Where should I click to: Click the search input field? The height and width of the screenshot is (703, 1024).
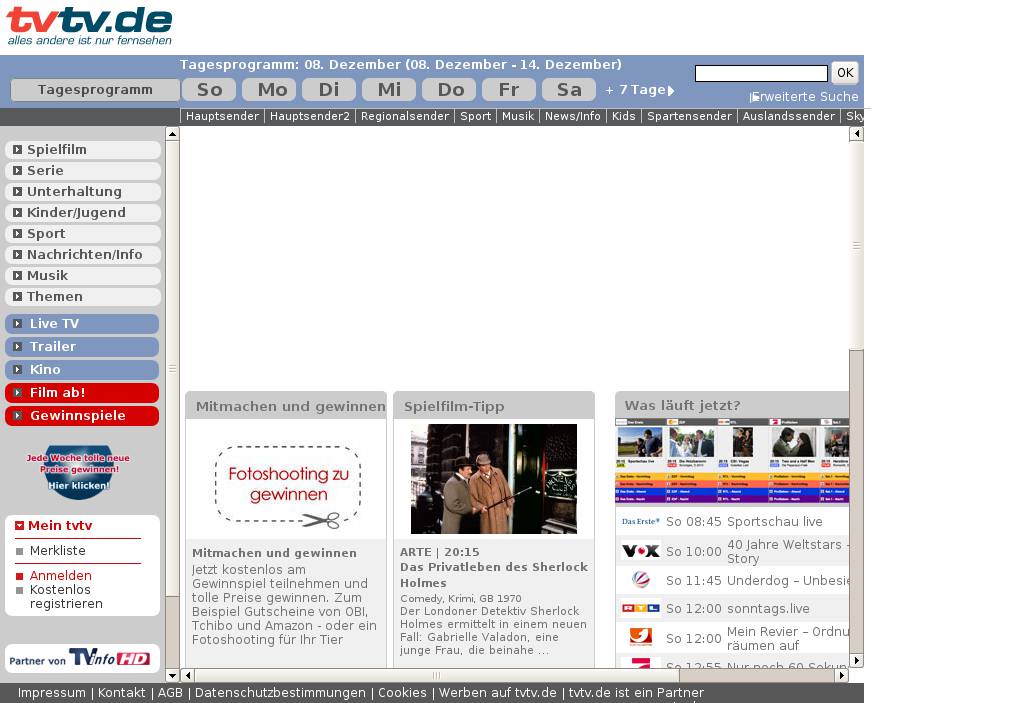point(761,73)
